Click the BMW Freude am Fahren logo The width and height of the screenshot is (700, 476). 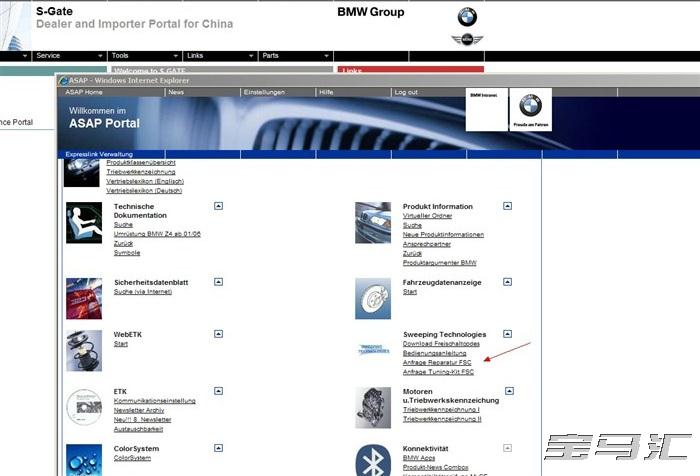click(530, 110)
